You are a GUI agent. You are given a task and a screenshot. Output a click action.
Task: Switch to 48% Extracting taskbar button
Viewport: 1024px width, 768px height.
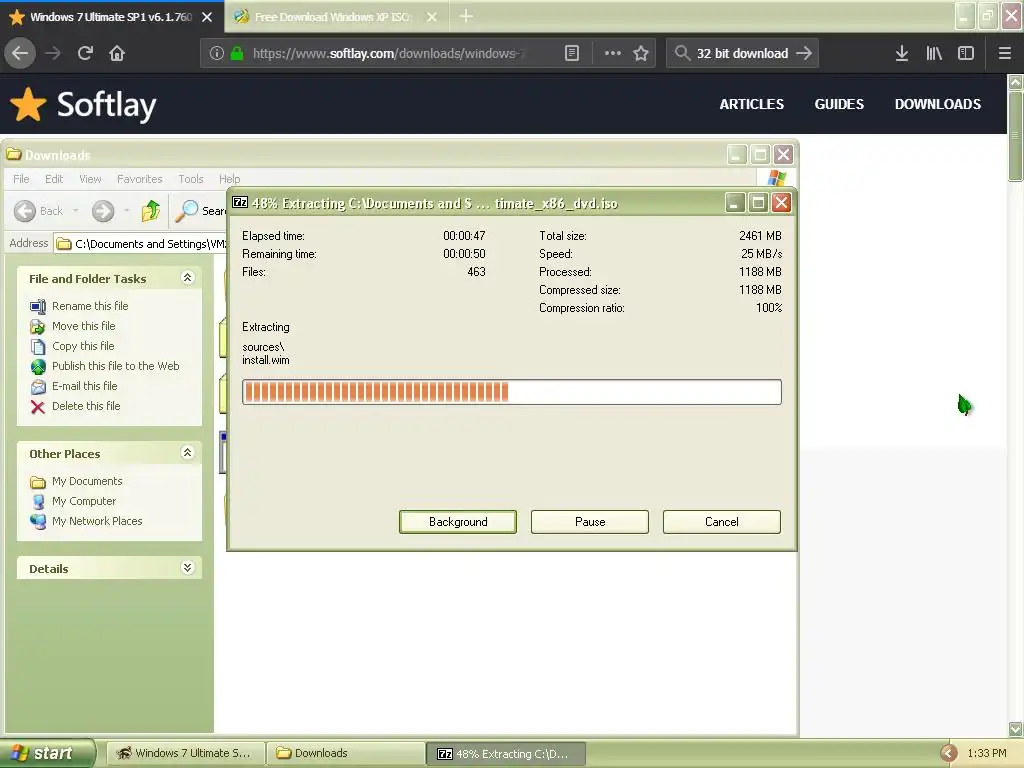(506, 753)
